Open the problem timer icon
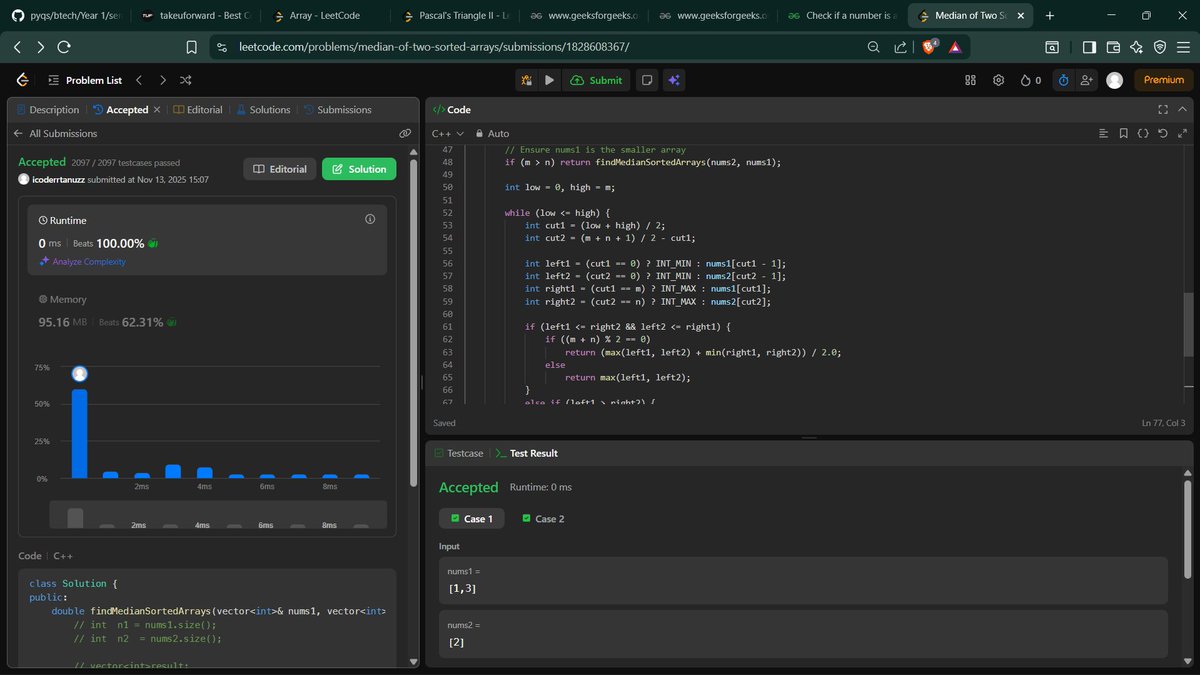Image resolution: width=1200 pixels, height=675 pixels. 1063,80
